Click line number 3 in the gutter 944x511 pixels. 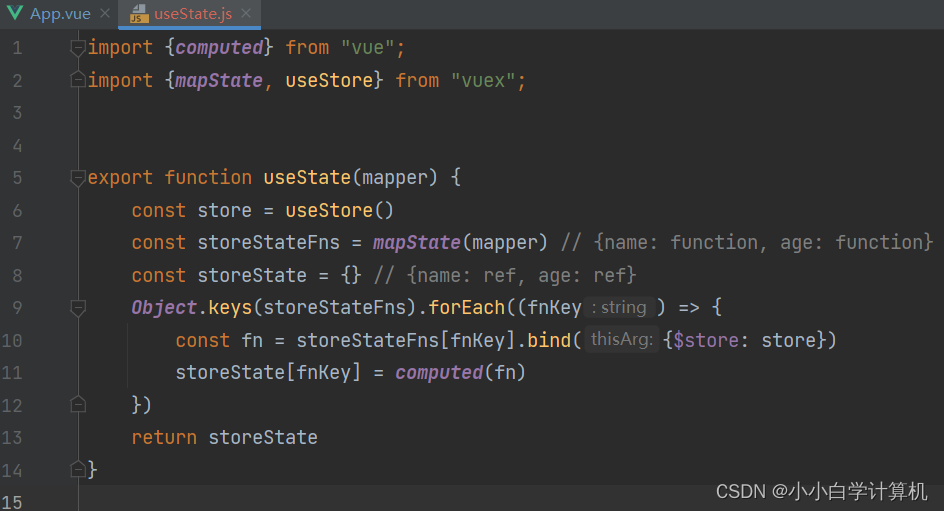(17, 113)
